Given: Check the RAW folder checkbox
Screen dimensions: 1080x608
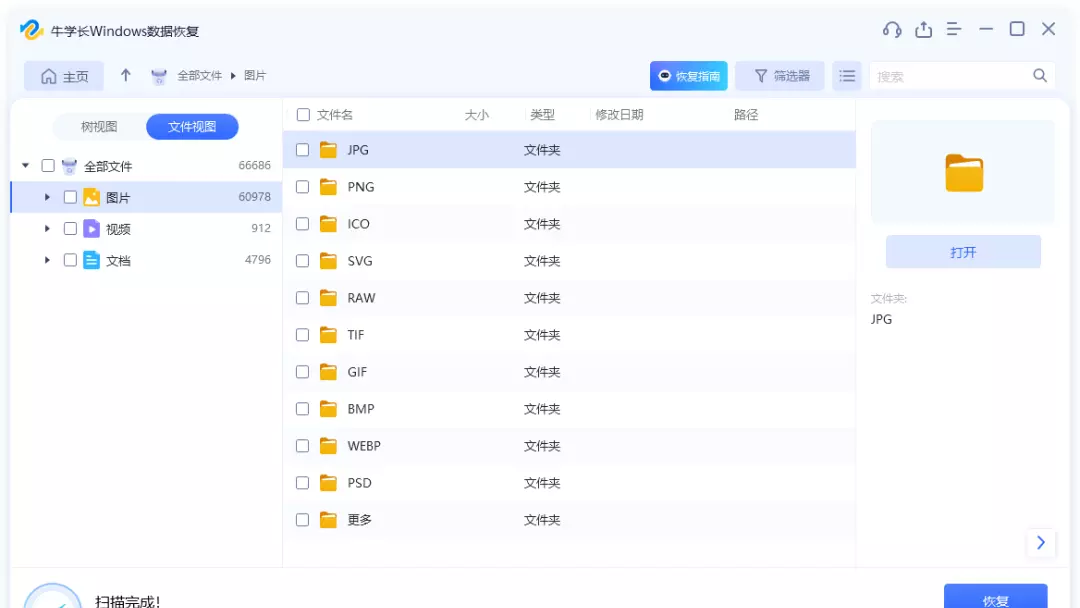Looking at the screenshot, I should 302,297.
